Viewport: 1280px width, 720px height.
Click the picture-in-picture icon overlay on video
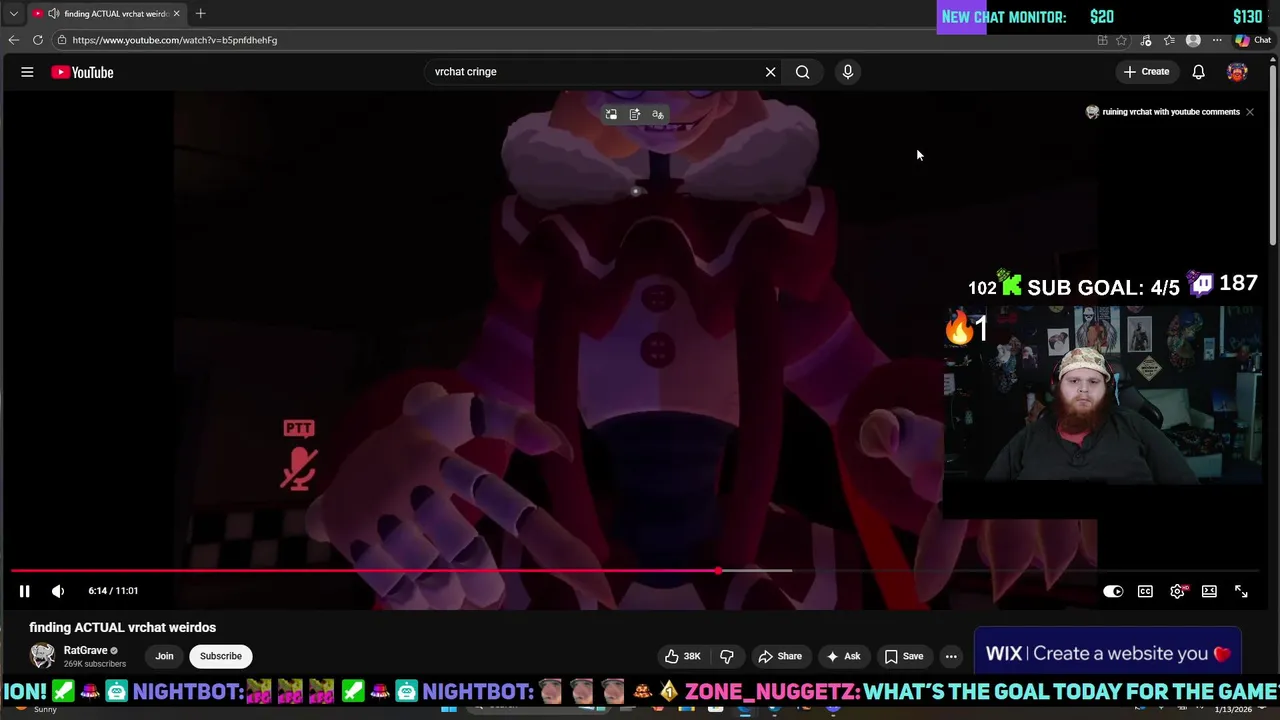click(x=611, y=115)
